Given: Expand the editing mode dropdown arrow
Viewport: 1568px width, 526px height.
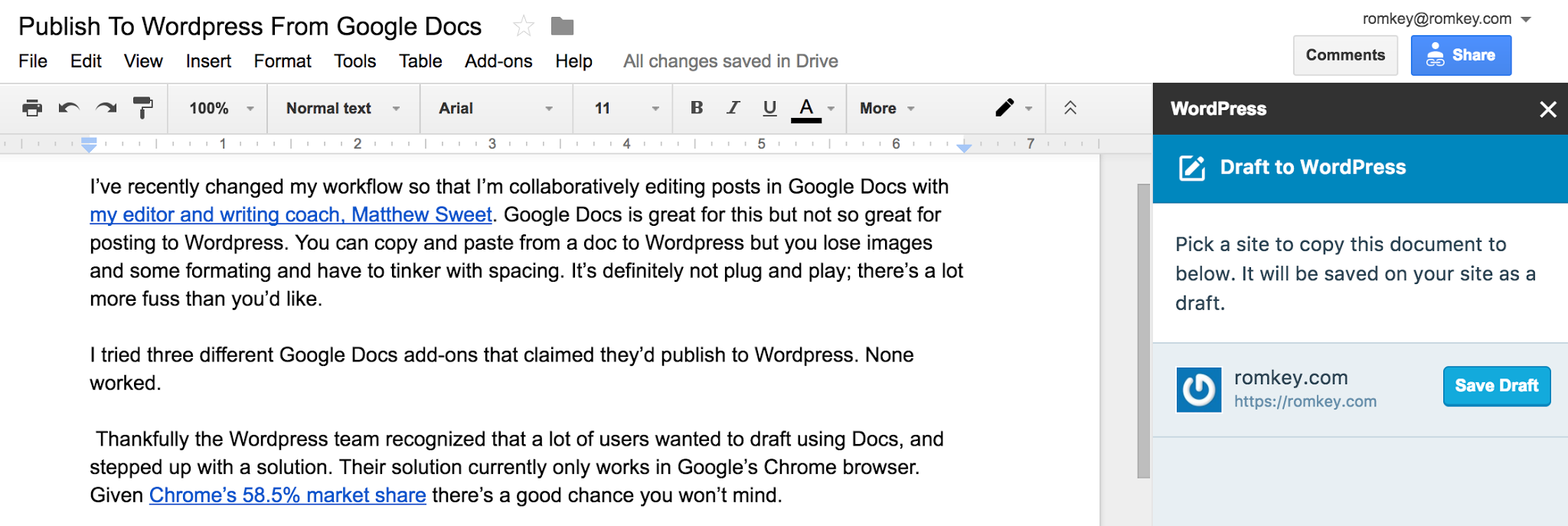Looking at the screenshot, I should click(1028, 109).
